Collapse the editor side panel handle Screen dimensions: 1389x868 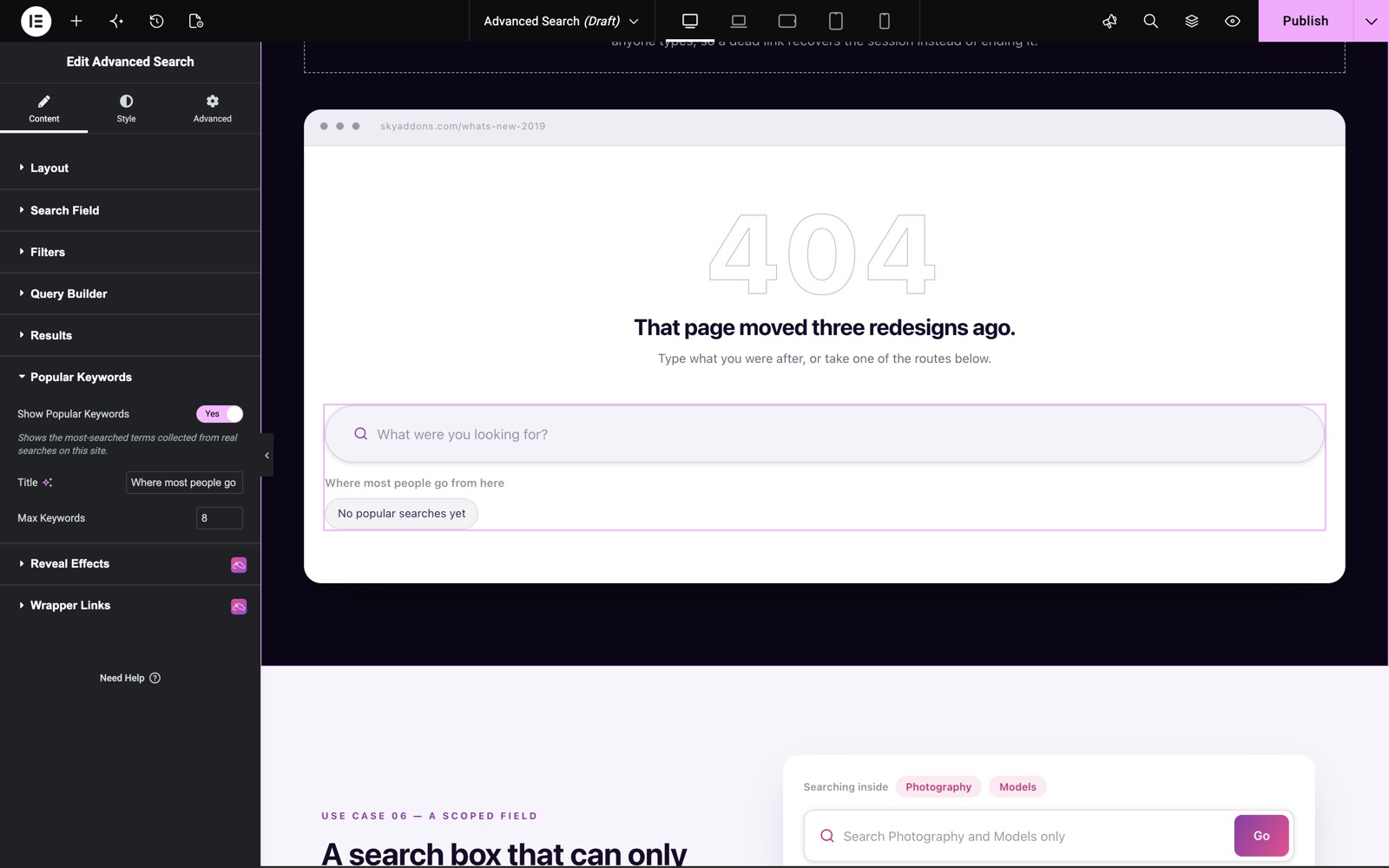pyautogui.click(x=267, y=455)
